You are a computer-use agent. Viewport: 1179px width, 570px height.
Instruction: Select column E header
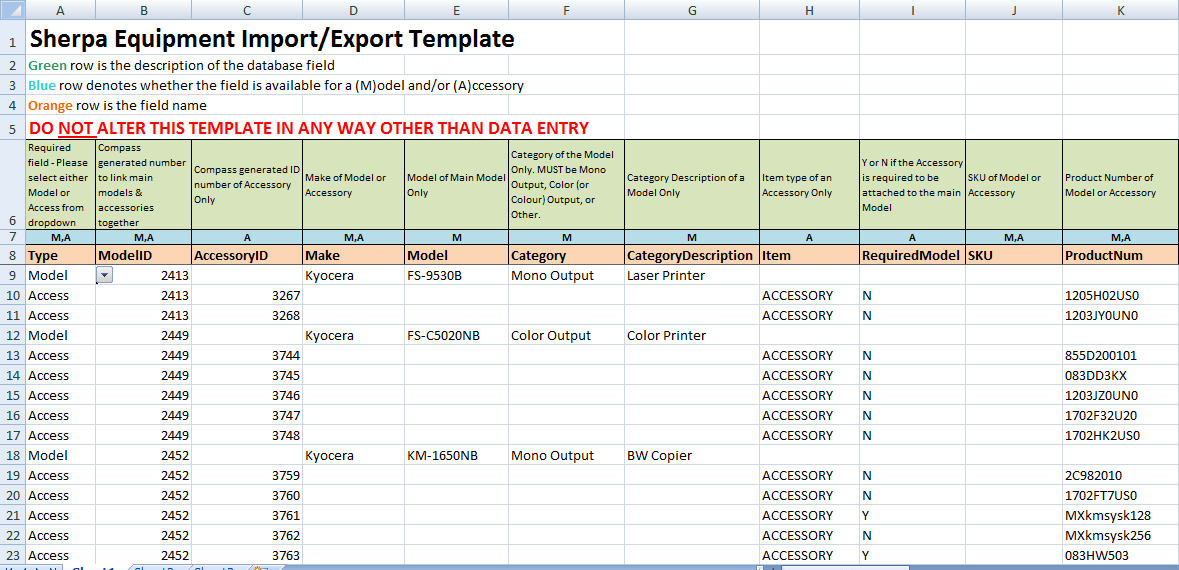tap(456, 10)
